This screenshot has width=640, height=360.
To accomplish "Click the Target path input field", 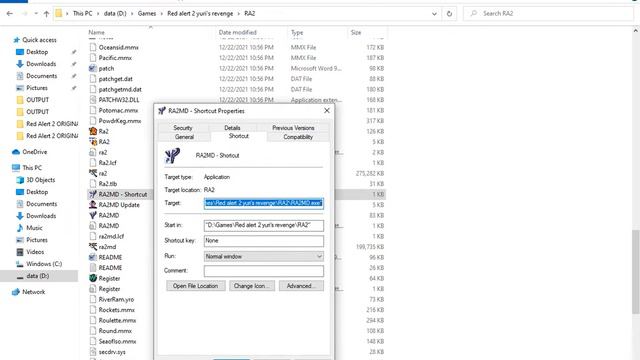I will pos(264,203).
